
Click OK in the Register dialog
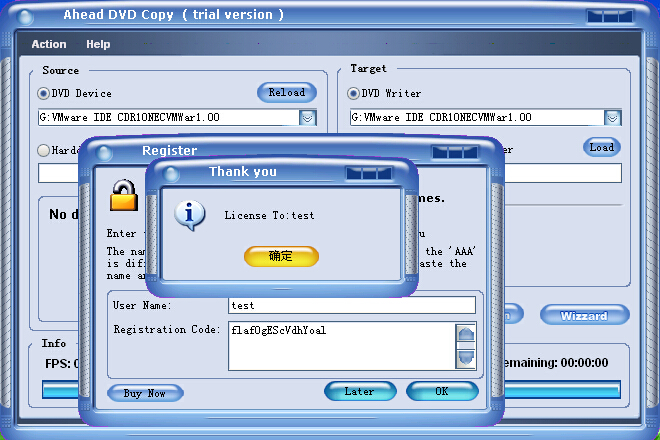(442, 391)
